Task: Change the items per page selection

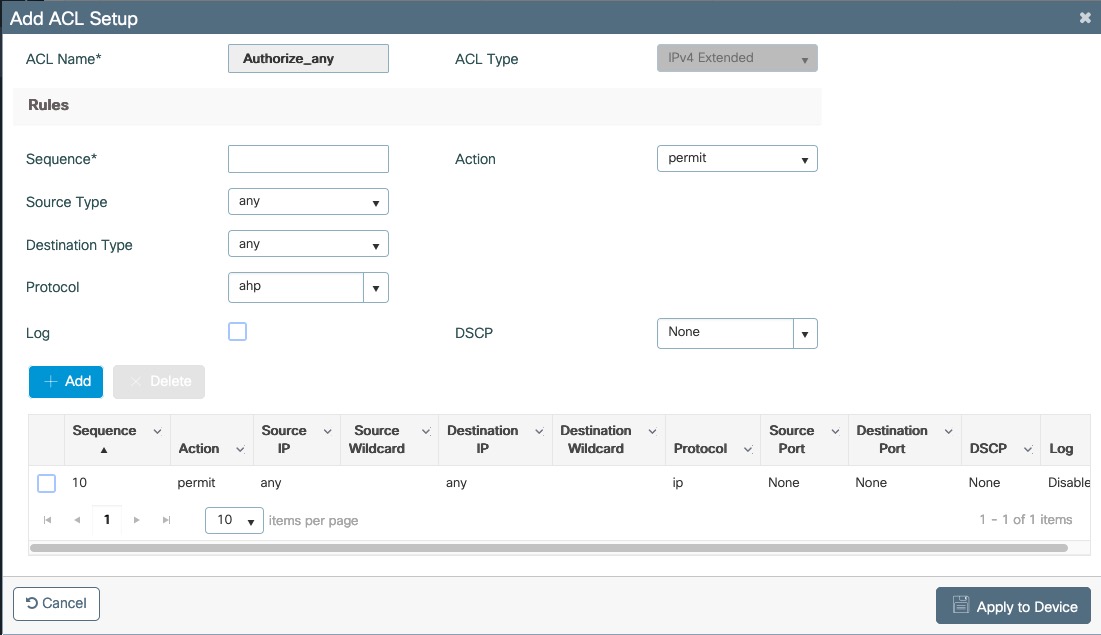Action: (233, 519)
